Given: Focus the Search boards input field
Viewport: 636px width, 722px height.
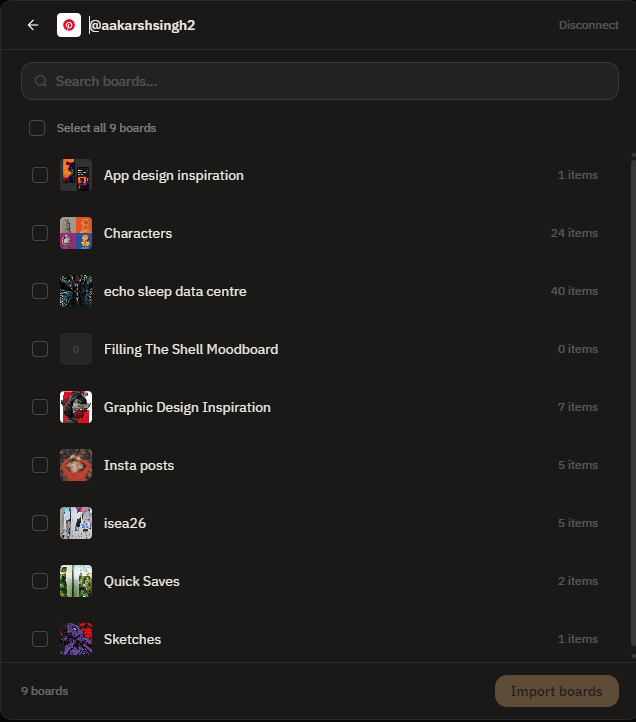Looking at the screenshot, I should (x=320, y=81).
